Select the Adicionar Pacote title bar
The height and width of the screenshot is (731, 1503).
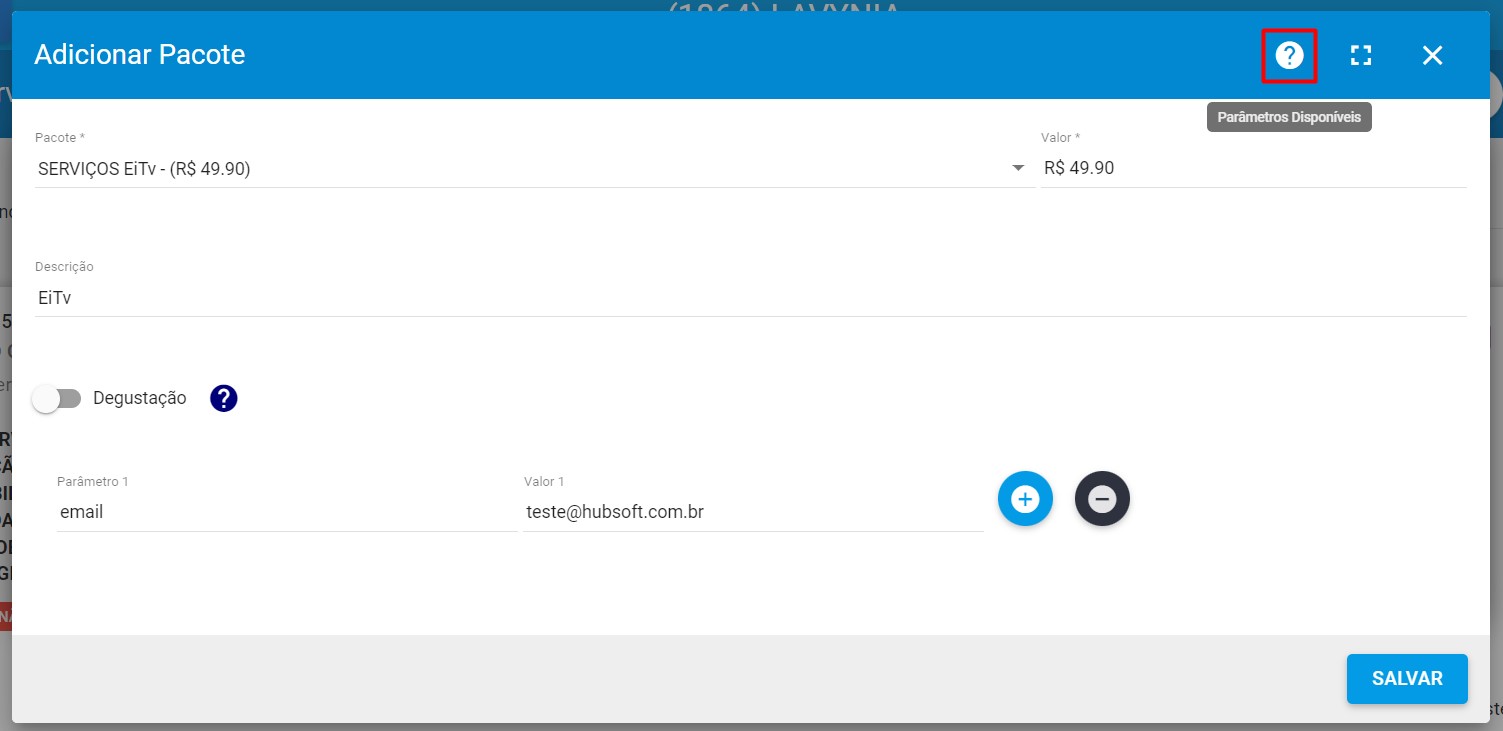pos(139,55)
